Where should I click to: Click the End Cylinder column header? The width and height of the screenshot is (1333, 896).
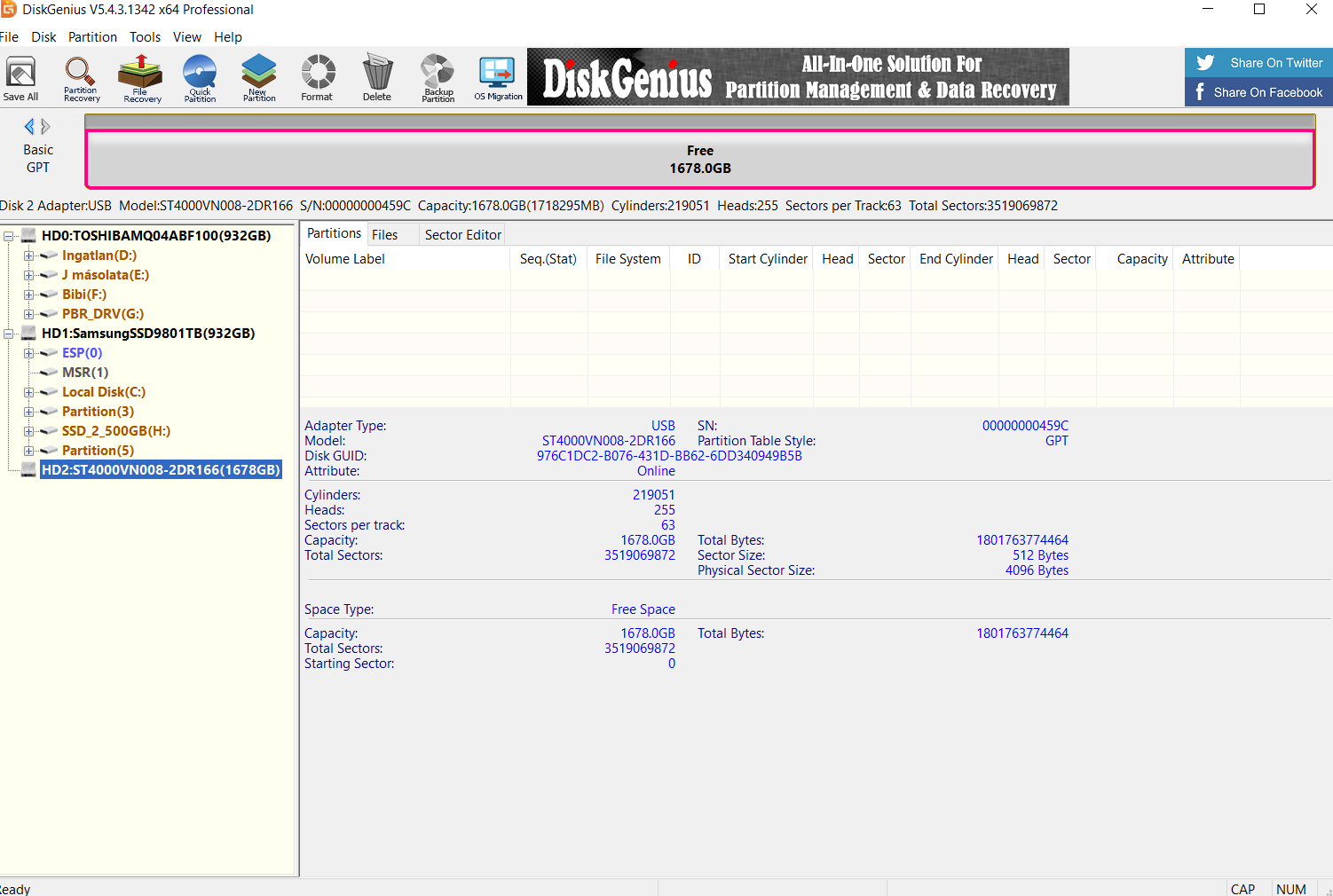click(x=956, y=259)
